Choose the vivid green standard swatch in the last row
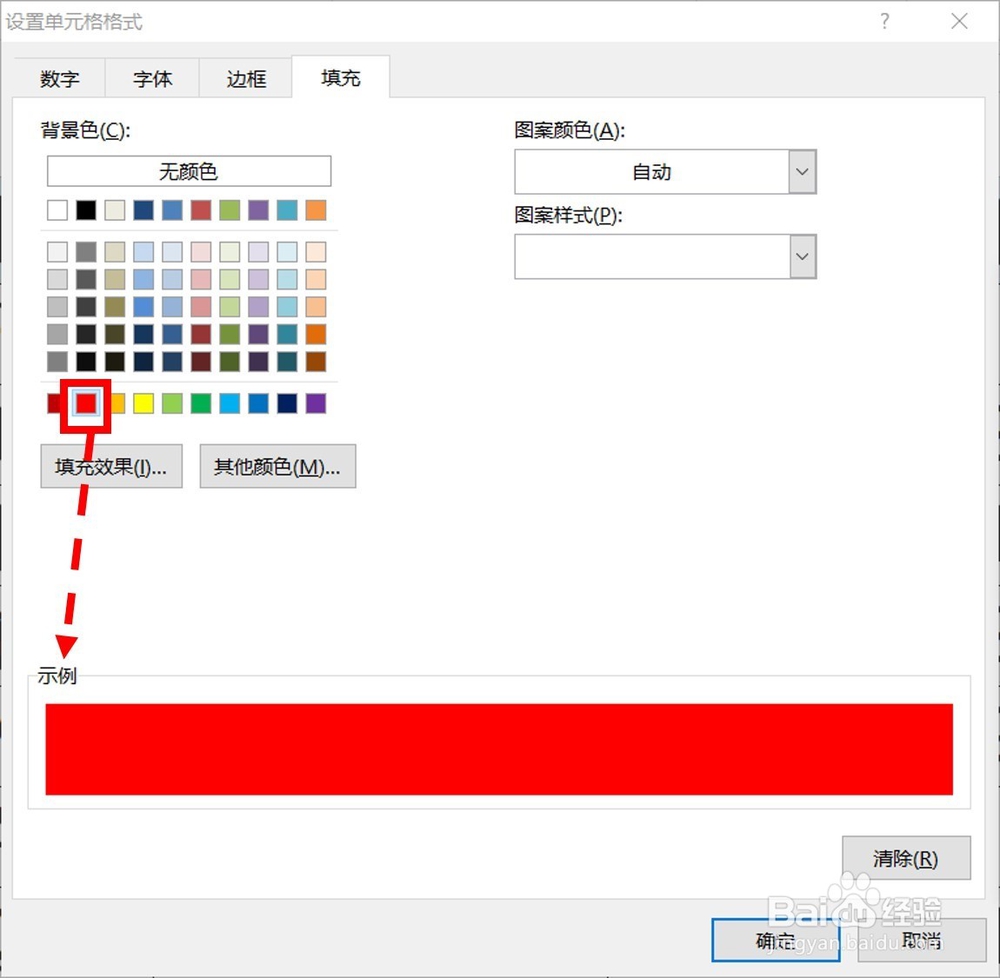 tap(201, 403)
